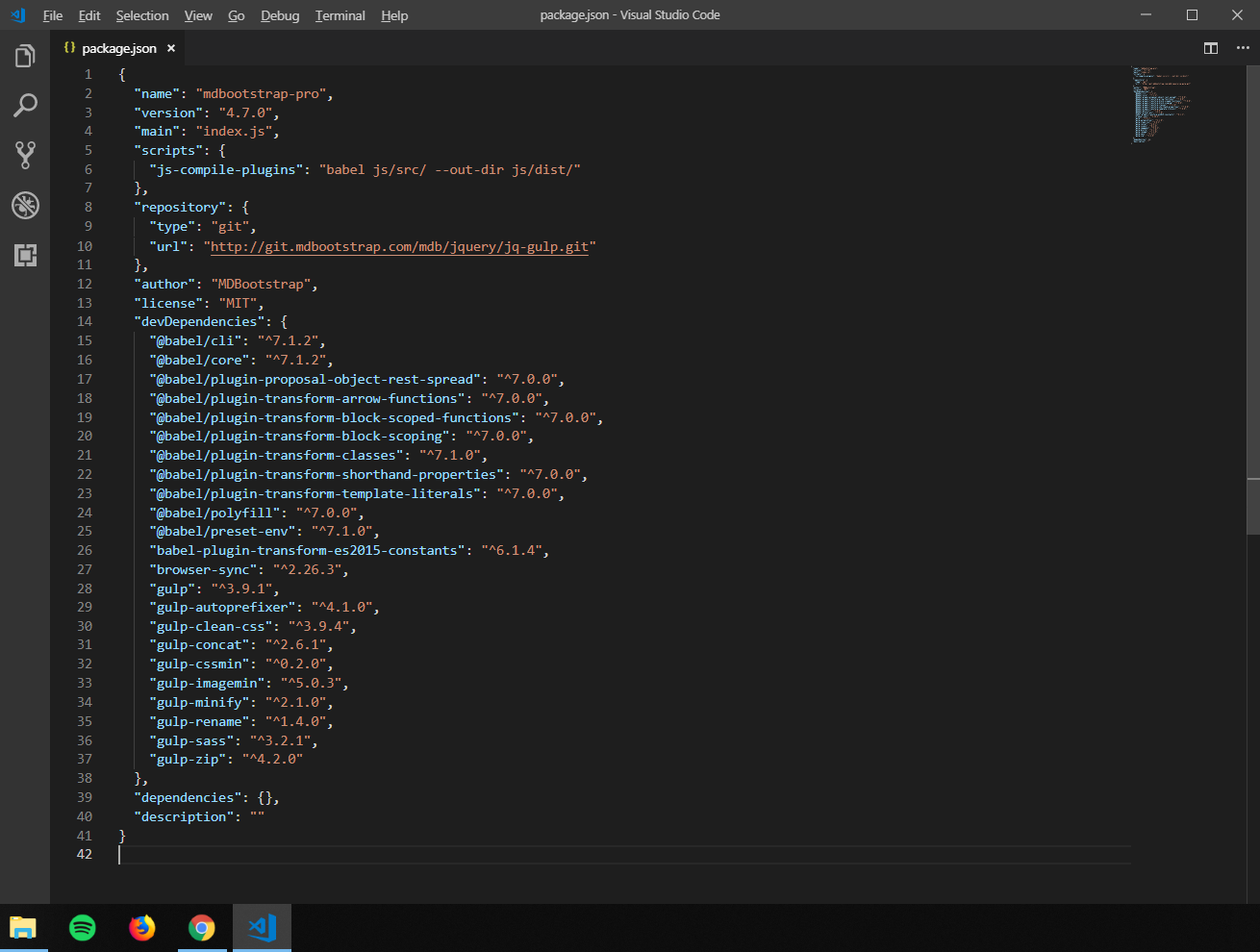The width and height of the screenshot is (1260, 952).
Task: Switch to Firefox in the taskbar
Action: point(142,928)
